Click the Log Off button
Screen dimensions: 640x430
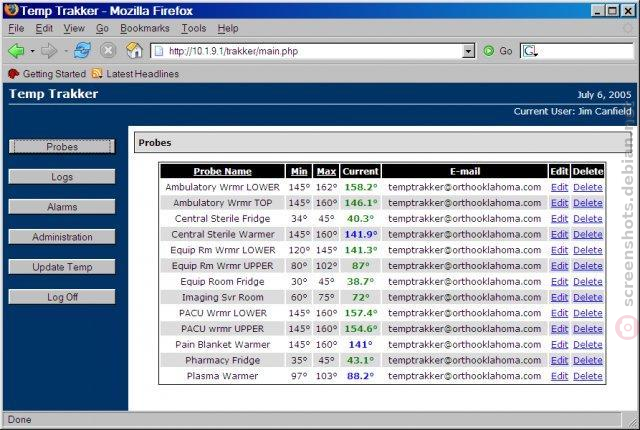tap(62, 297)
